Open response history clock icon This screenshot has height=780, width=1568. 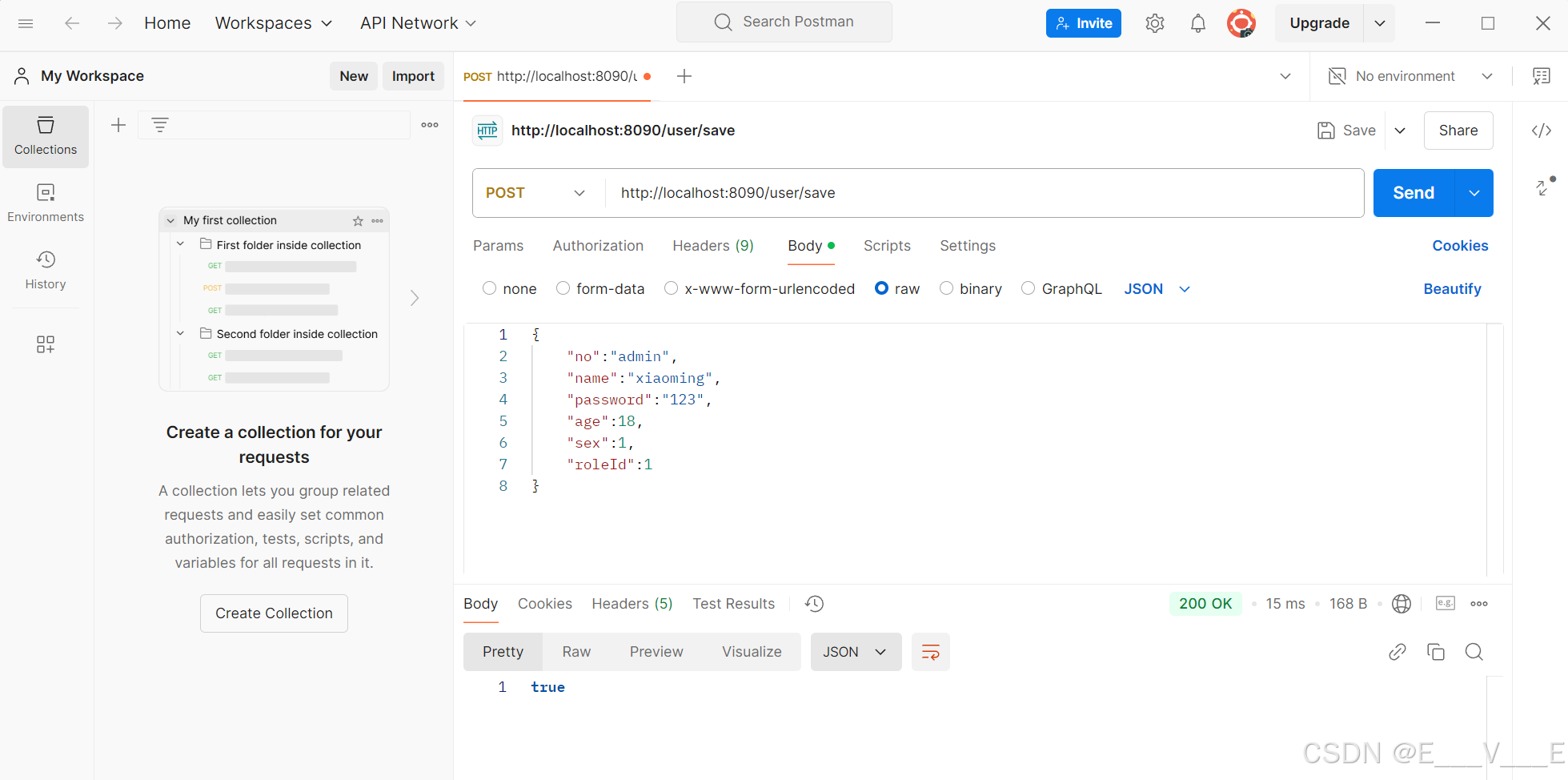[814, 604]
